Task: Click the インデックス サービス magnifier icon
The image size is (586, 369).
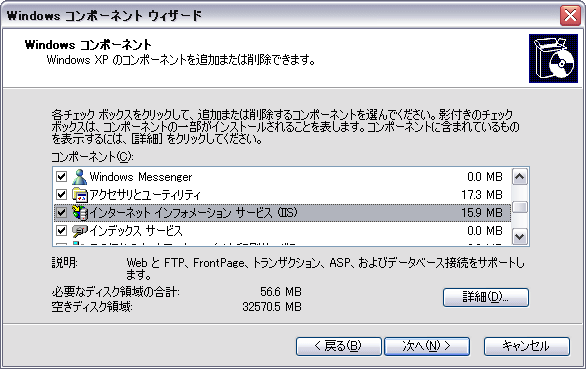Action: pos(80,231)
